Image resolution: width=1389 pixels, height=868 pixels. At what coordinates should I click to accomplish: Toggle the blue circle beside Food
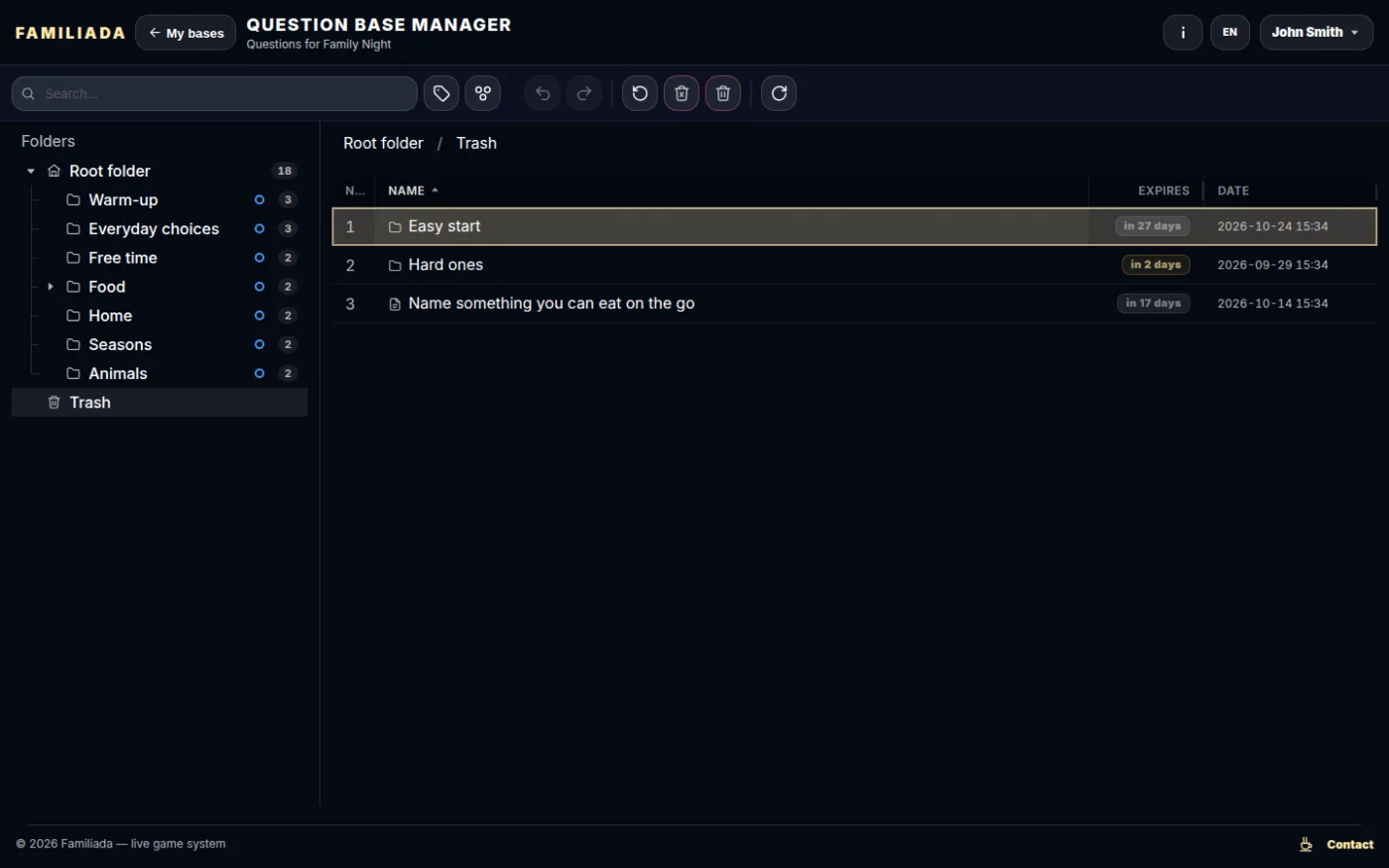coord(259,287)
